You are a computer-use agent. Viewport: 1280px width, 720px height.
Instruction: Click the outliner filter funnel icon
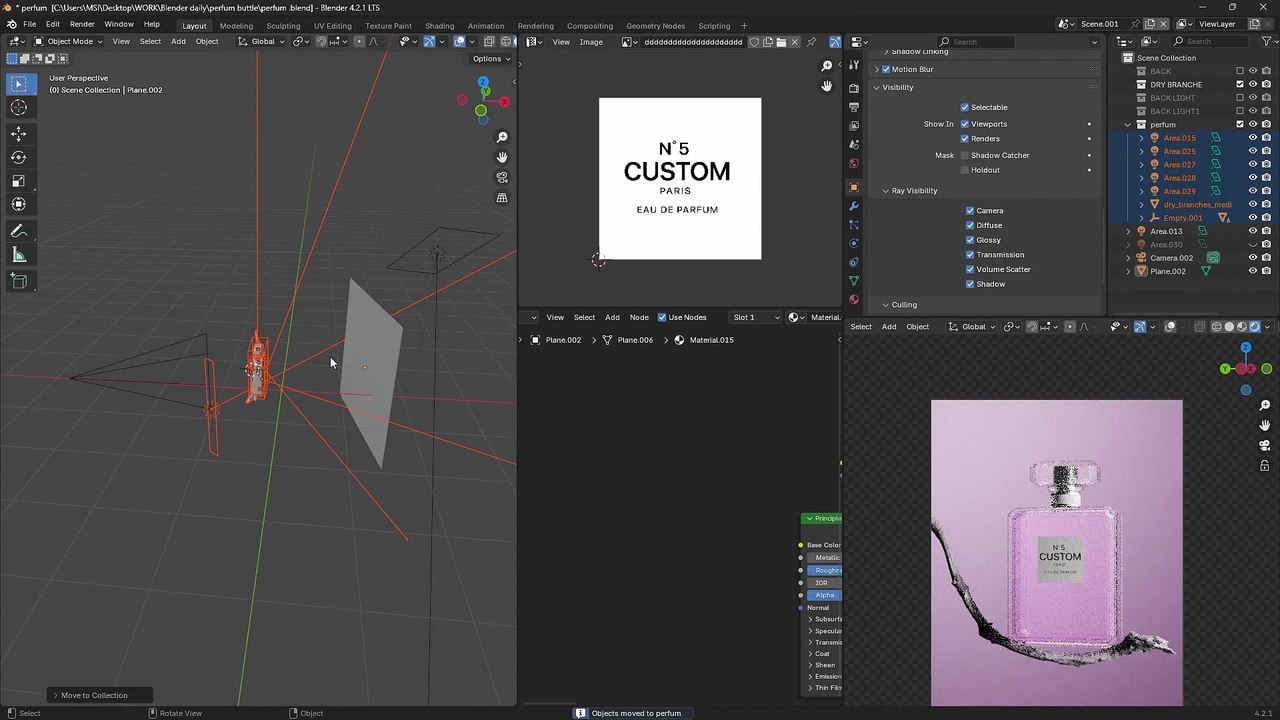click(x=1266, y=41)
